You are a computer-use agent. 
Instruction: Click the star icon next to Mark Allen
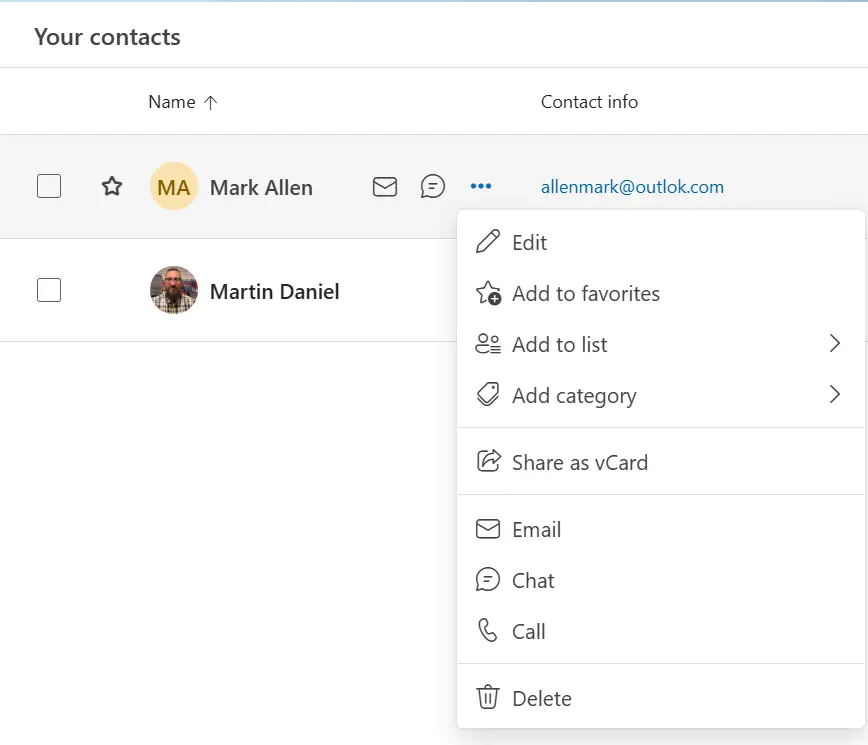(112, 187)
